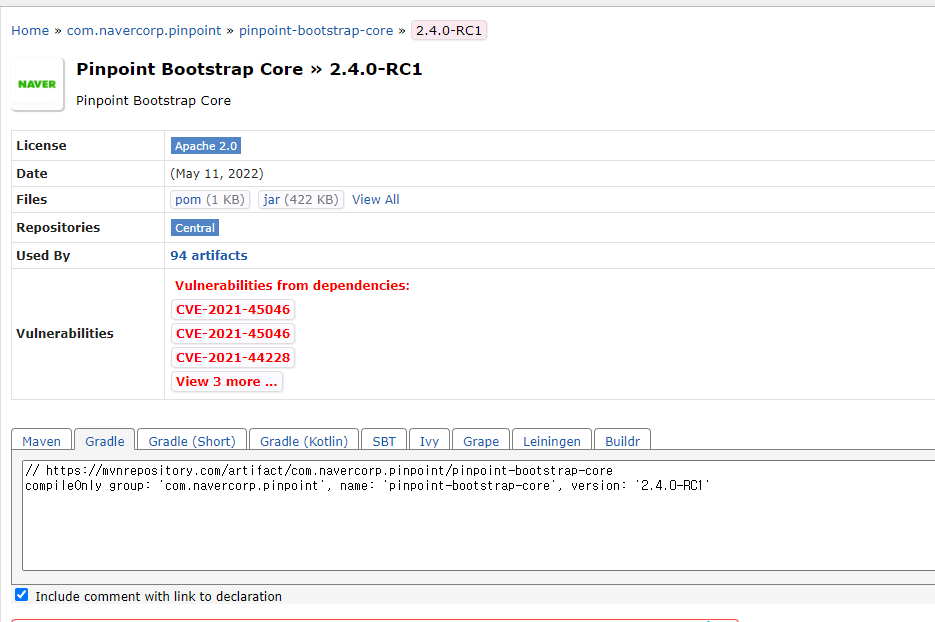Image resolution: width=935 pixels, height=622 pixels.
Task: Go to Home via breadcrumb link
Action: coord(30,30)
